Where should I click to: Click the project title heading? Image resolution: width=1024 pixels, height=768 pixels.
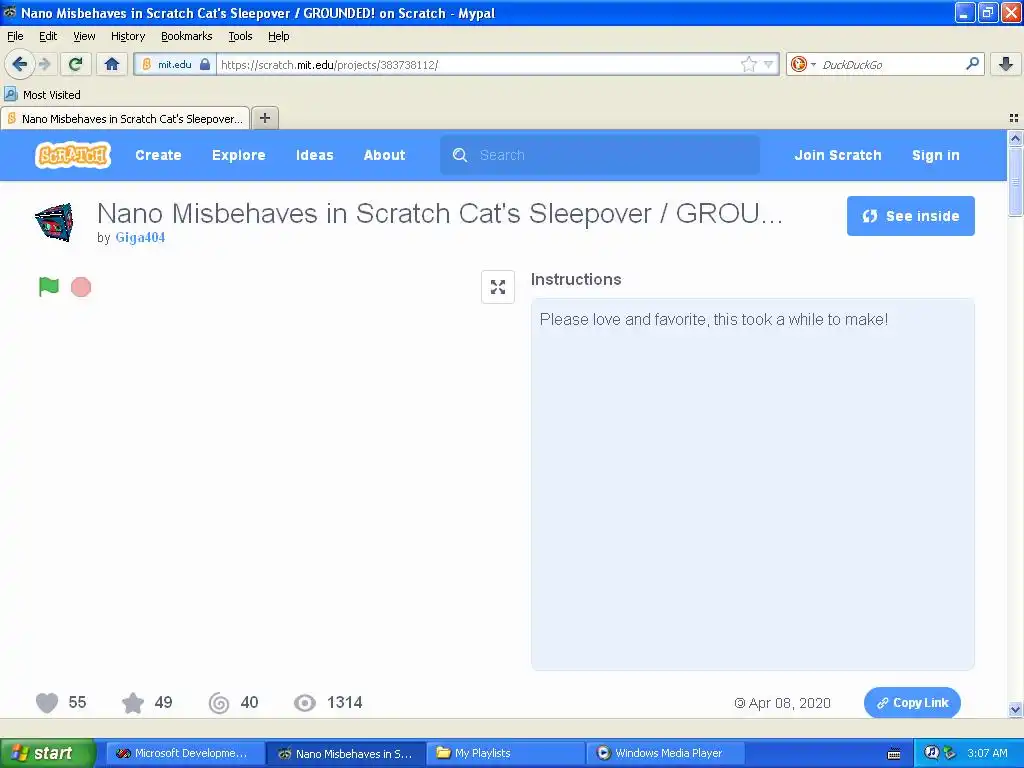[440, 214]
